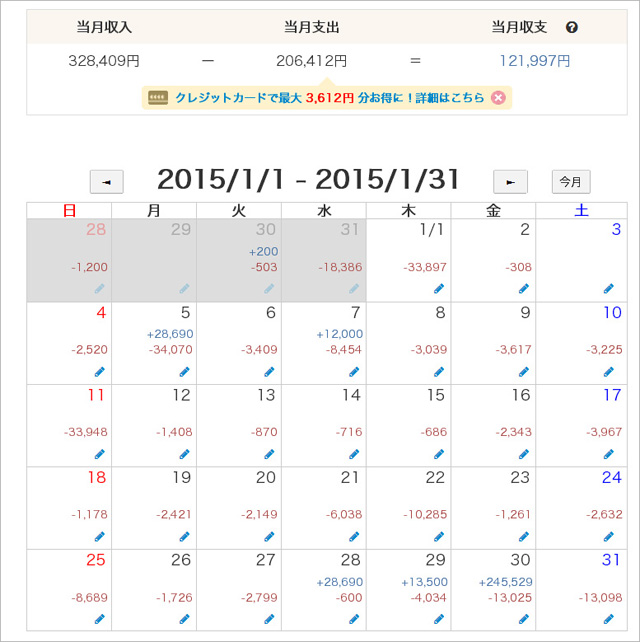Image resolution: width=640 pixels, height=642 pixels.
Task: Edit entries for January 3 with pencil icon
Action: point(608,289)
